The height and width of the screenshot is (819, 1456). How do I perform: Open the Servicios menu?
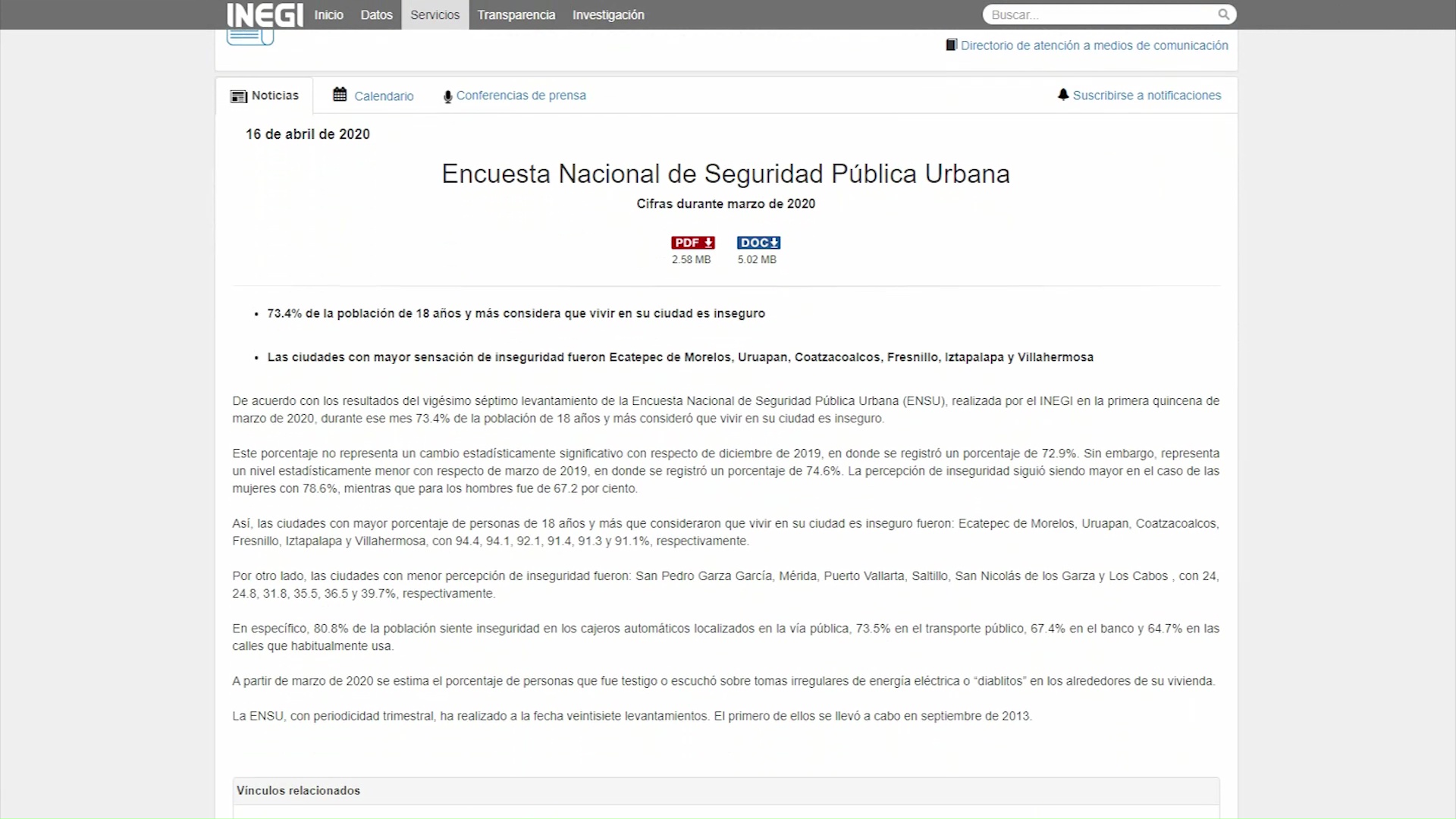[x=435, y=14]
